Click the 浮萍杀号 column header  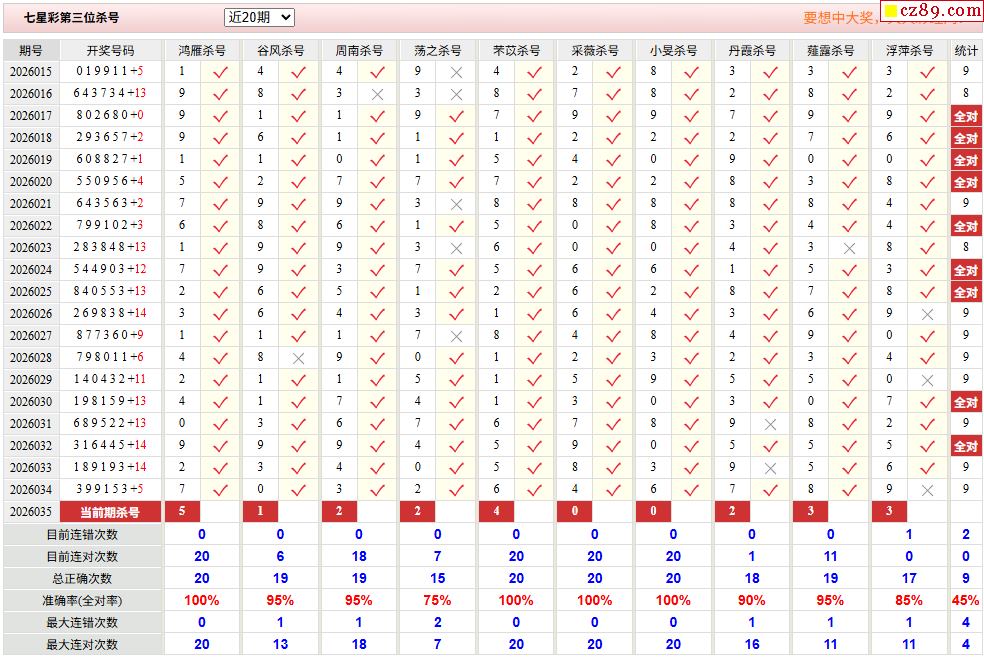909,50
